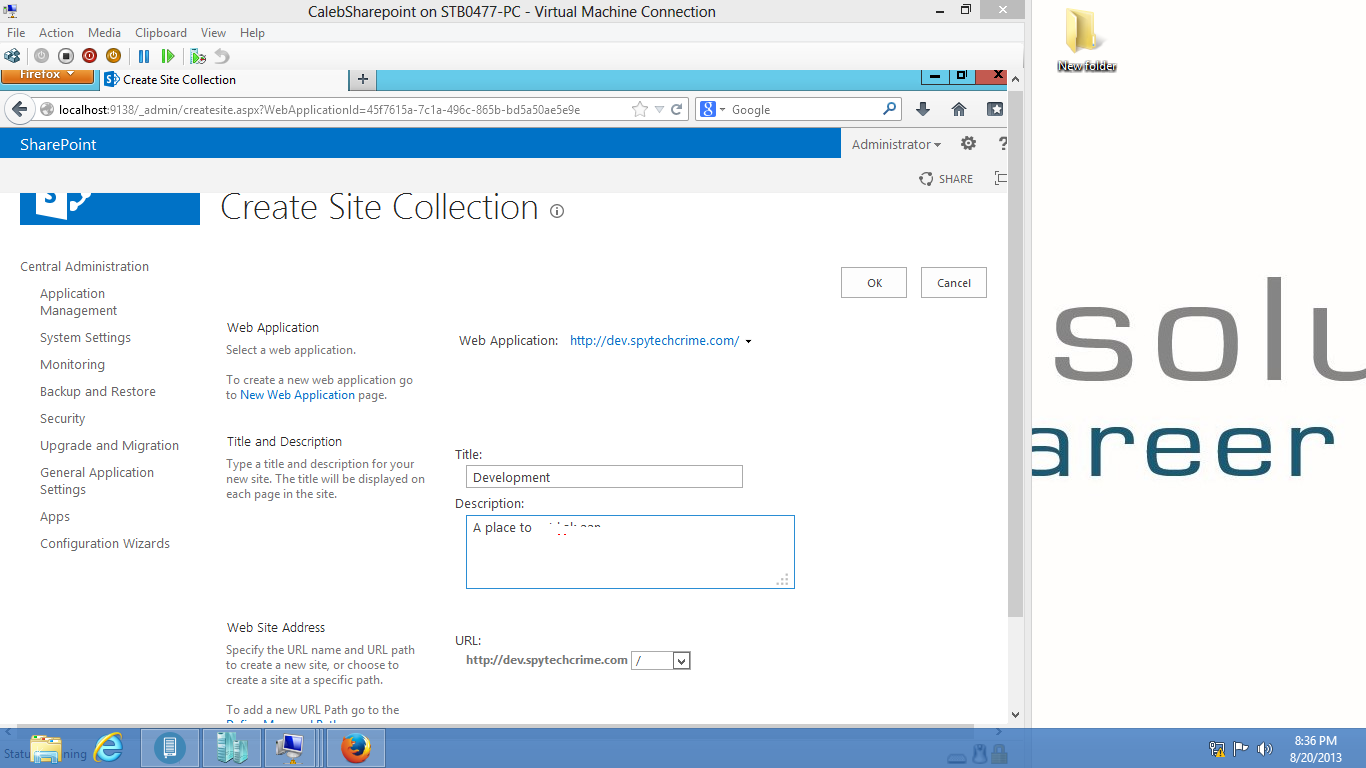The image size is (1366, 768).
Task: Turn off the virtual machine with Stop icon
Action: pyautogui.click(x=65, y=56)
